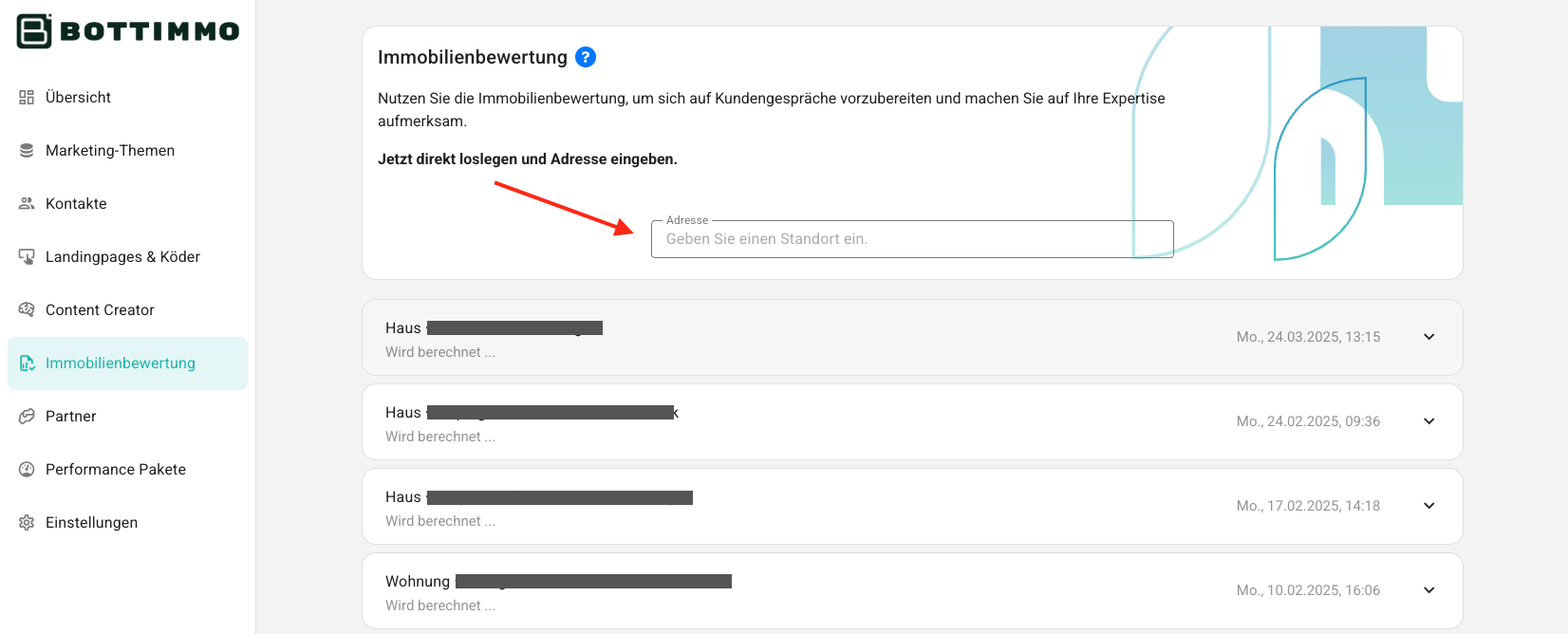This screenshot has height=634, width=1568.
Task: Click the Kontakte people icon
Action: [x=27, y=203]
